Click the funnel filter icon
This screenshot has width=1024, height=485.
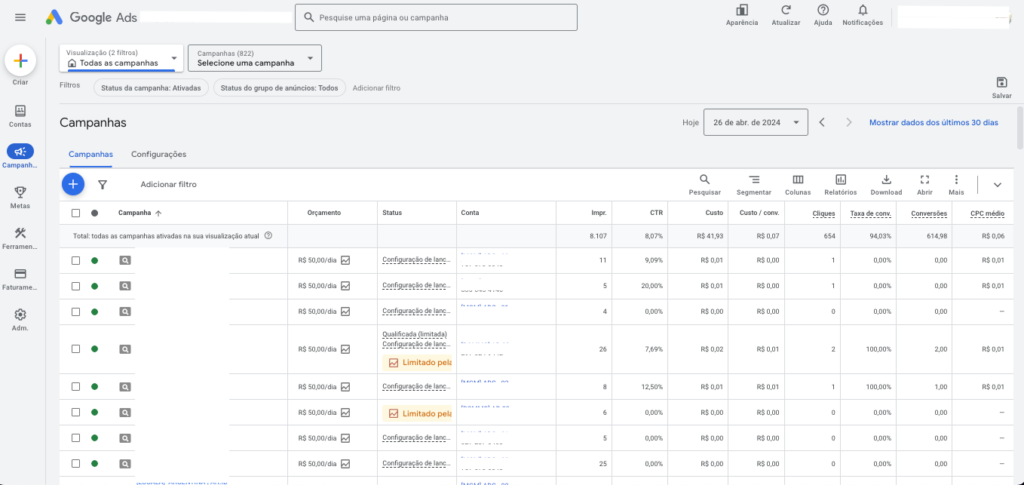pyautogui.click(x=103, y=185)
